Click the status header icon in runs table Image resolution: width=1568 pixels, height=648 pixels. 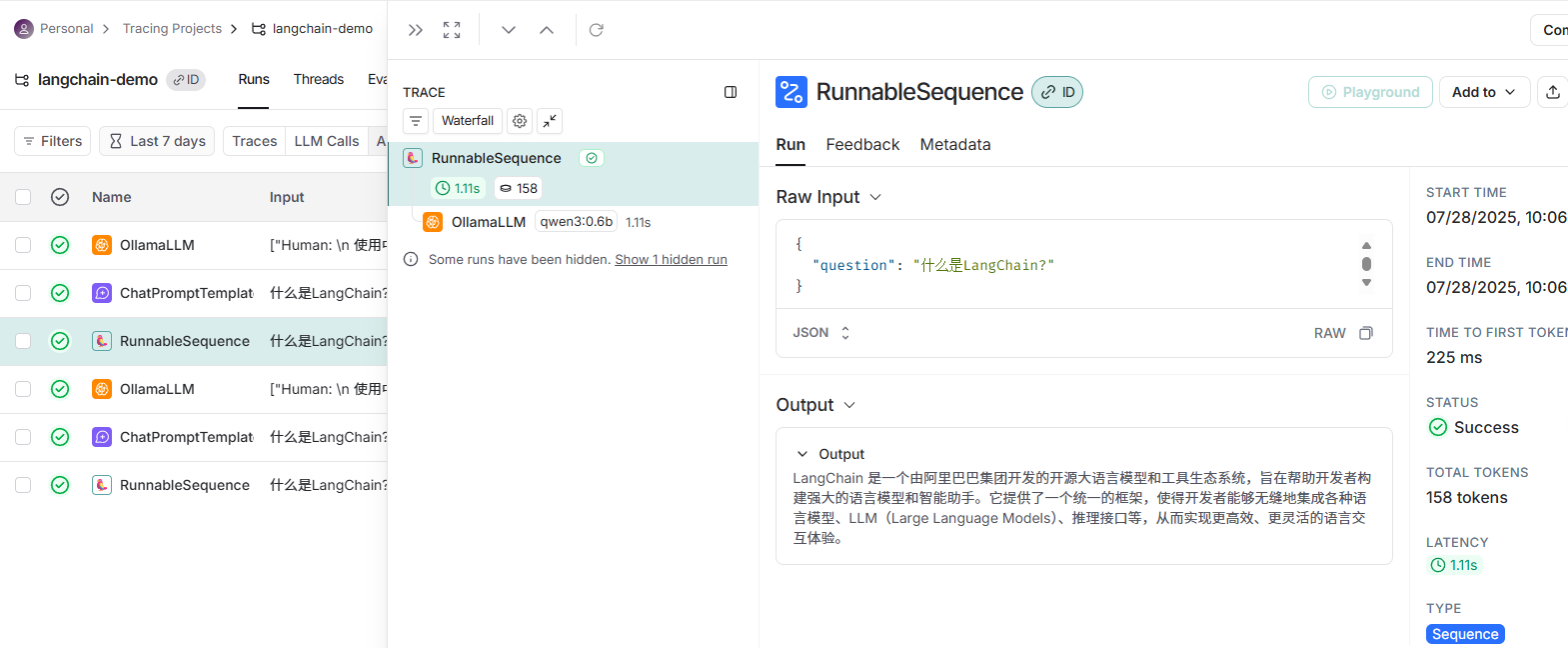[60, 197]
